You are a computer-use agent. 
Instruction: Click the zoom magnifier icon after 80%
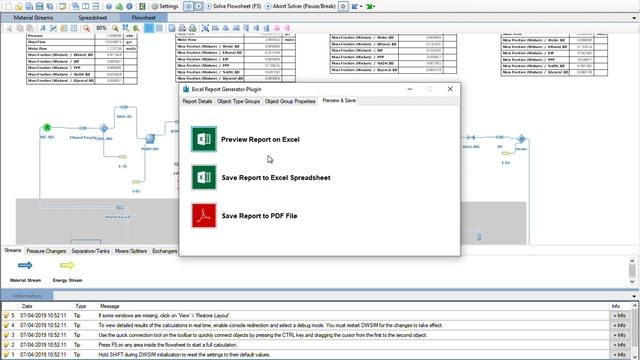(x=115, y=28)
